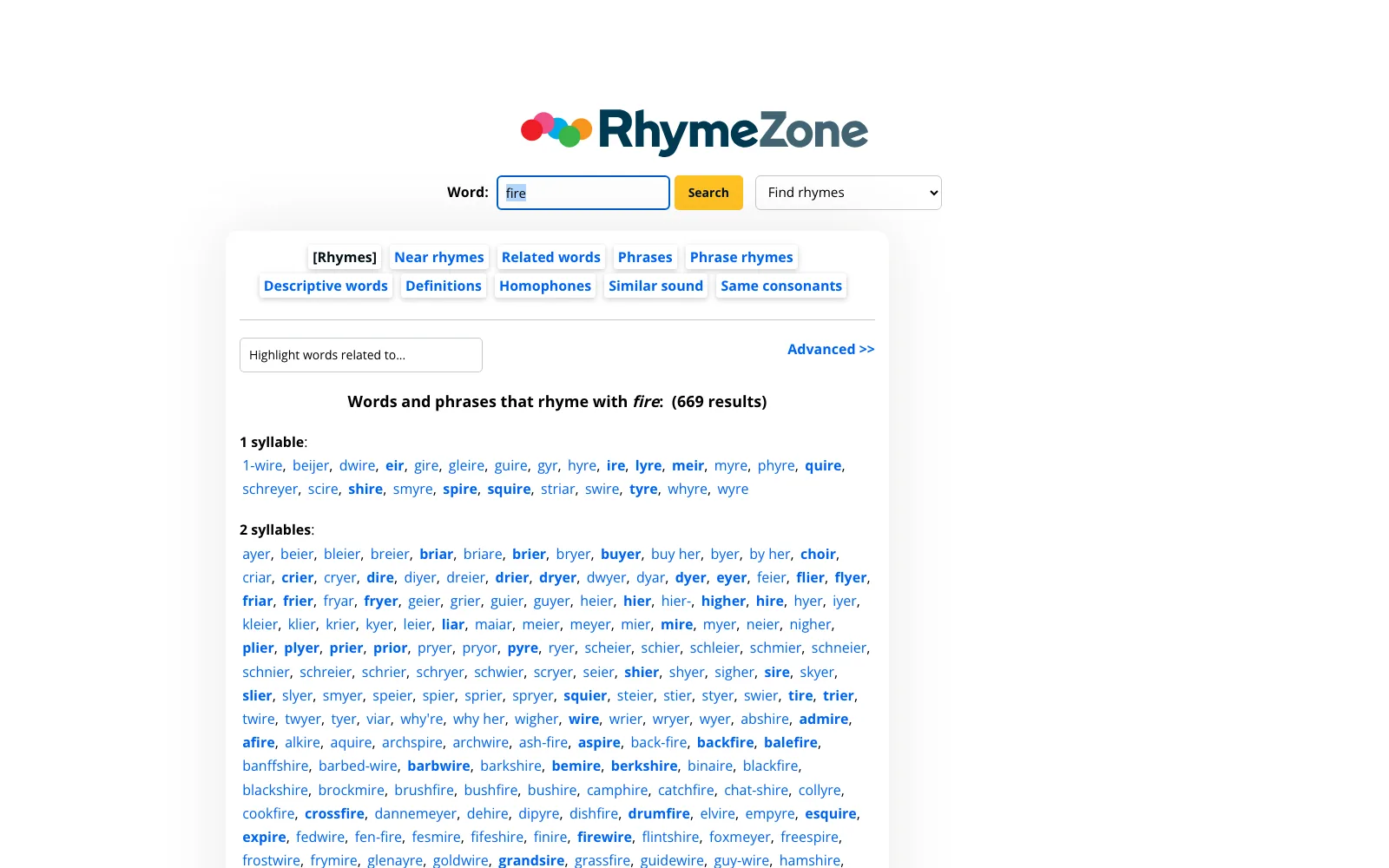Open the rhyme word 'buyer'
The image size is (1389, 868).
click(621, 554)
